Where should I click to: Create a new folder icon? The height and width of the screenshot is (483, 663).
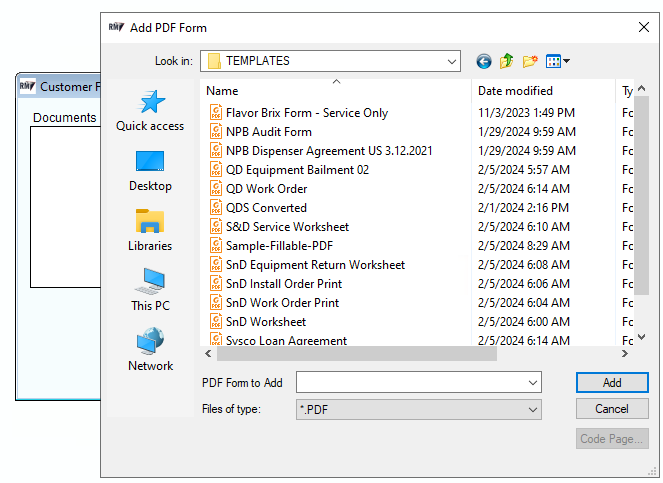point(529,61)
